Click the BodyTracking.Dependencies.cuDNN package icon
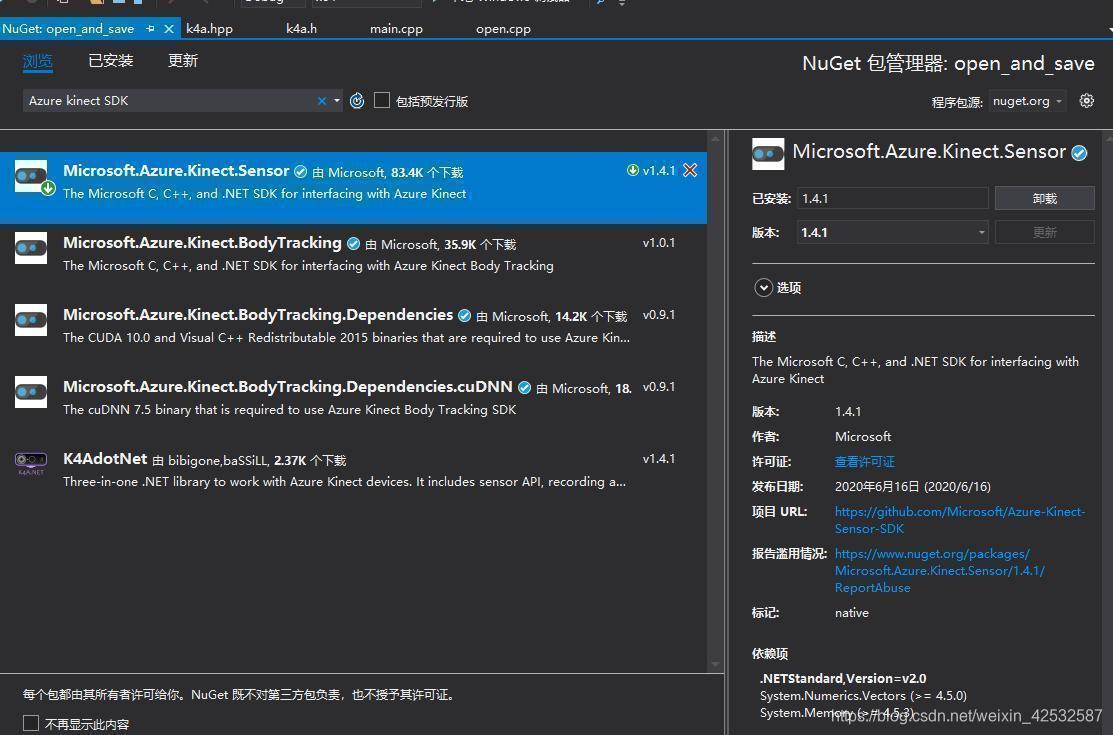 pos(31,392)
